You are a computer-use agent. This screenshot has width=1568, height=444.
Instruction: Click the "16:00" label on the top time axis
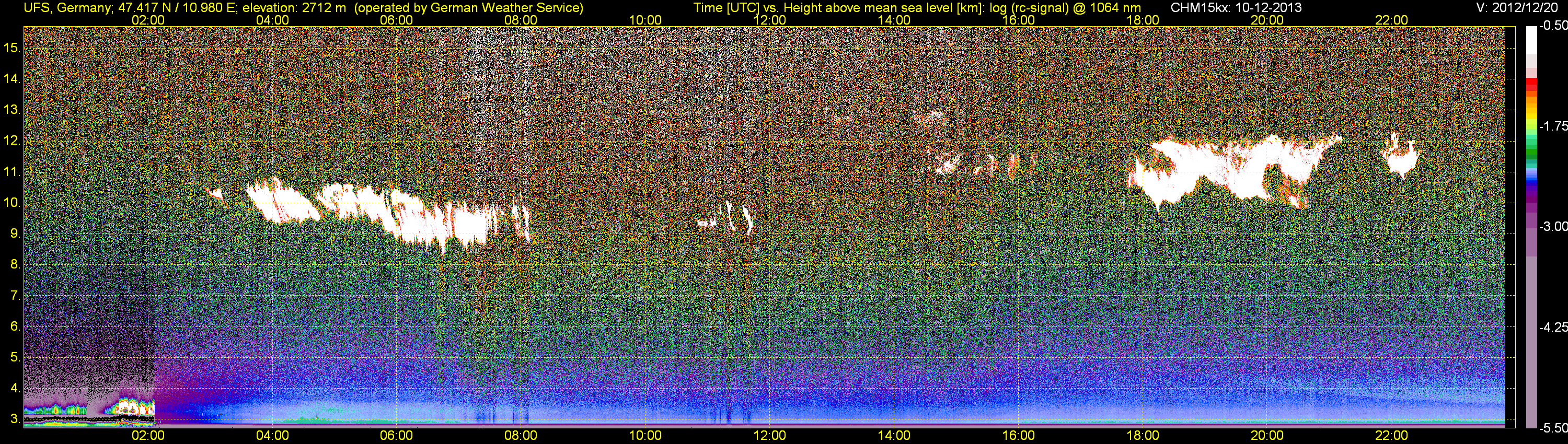1018,20
